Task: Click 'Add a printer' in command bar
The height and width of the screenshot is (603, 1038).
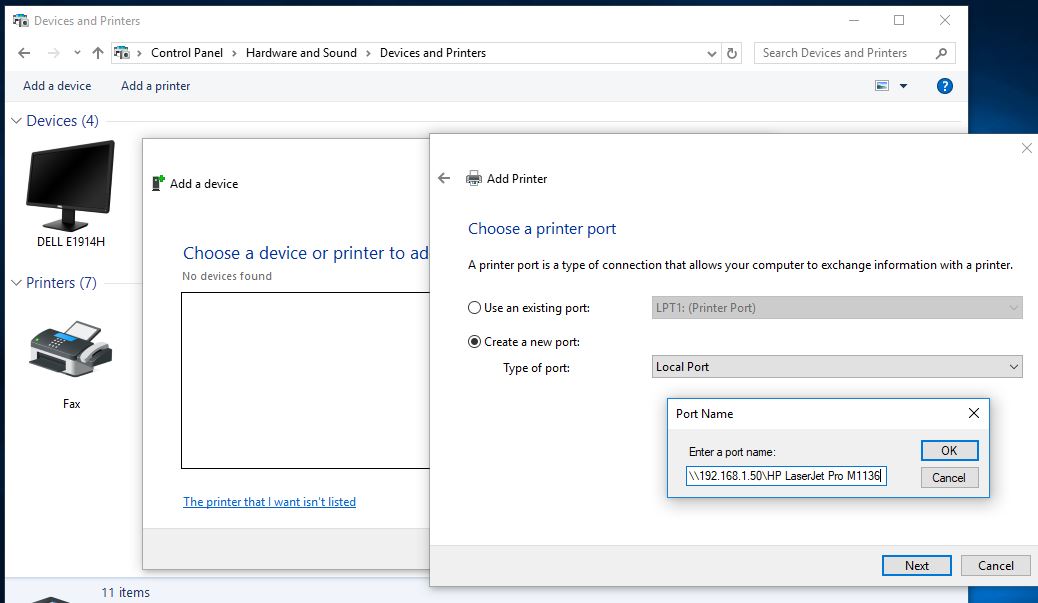Action: [x=155, y=86]
